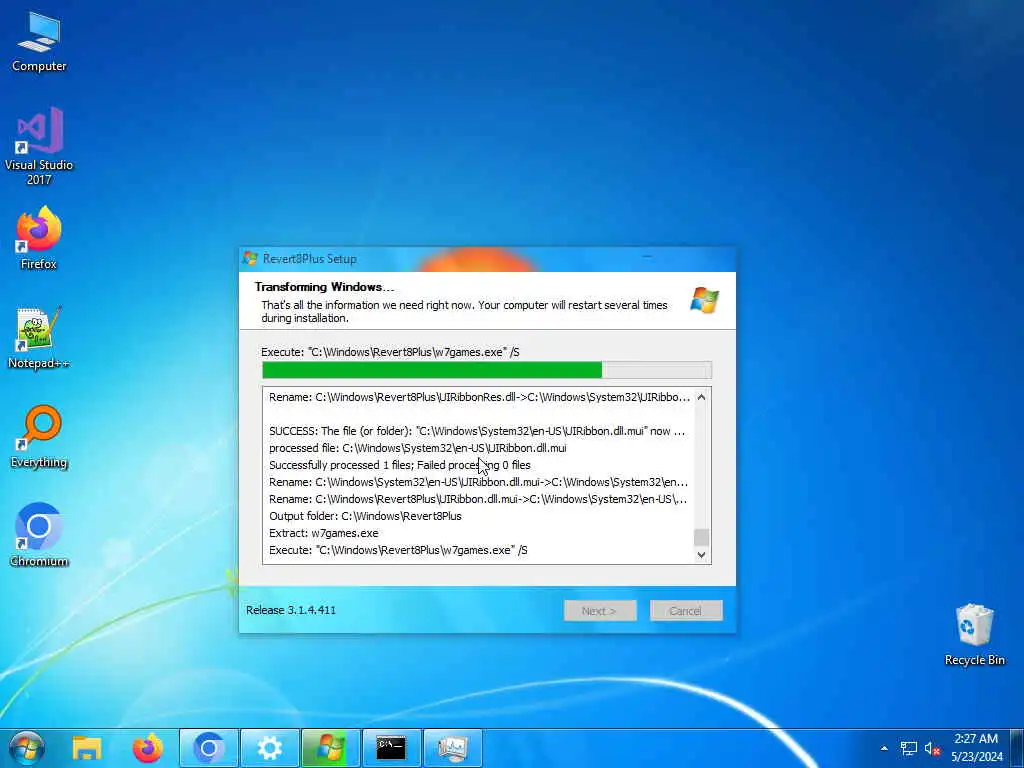Open File Explorer from the taskbar
Image resolution: width=1024 pixels, height=768 pixels.
[x=87, y=748]
